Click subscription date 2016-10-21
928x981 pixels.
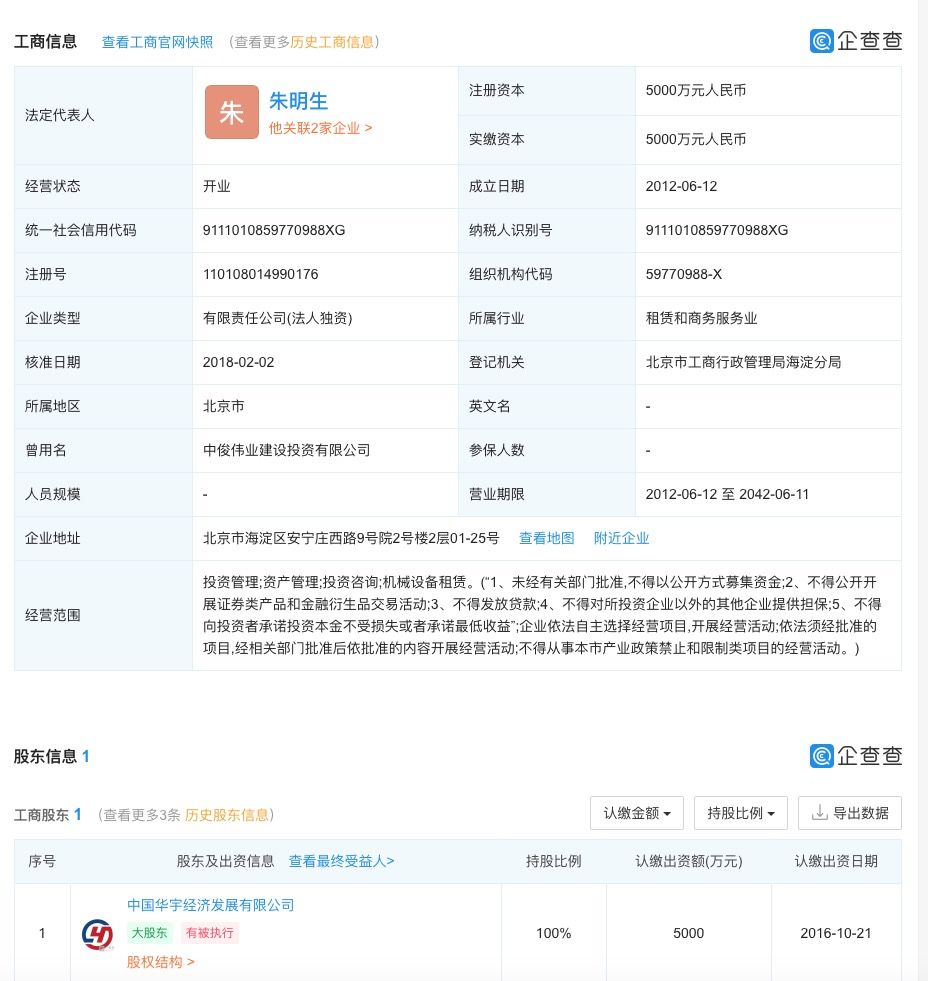tap(835, 933)
